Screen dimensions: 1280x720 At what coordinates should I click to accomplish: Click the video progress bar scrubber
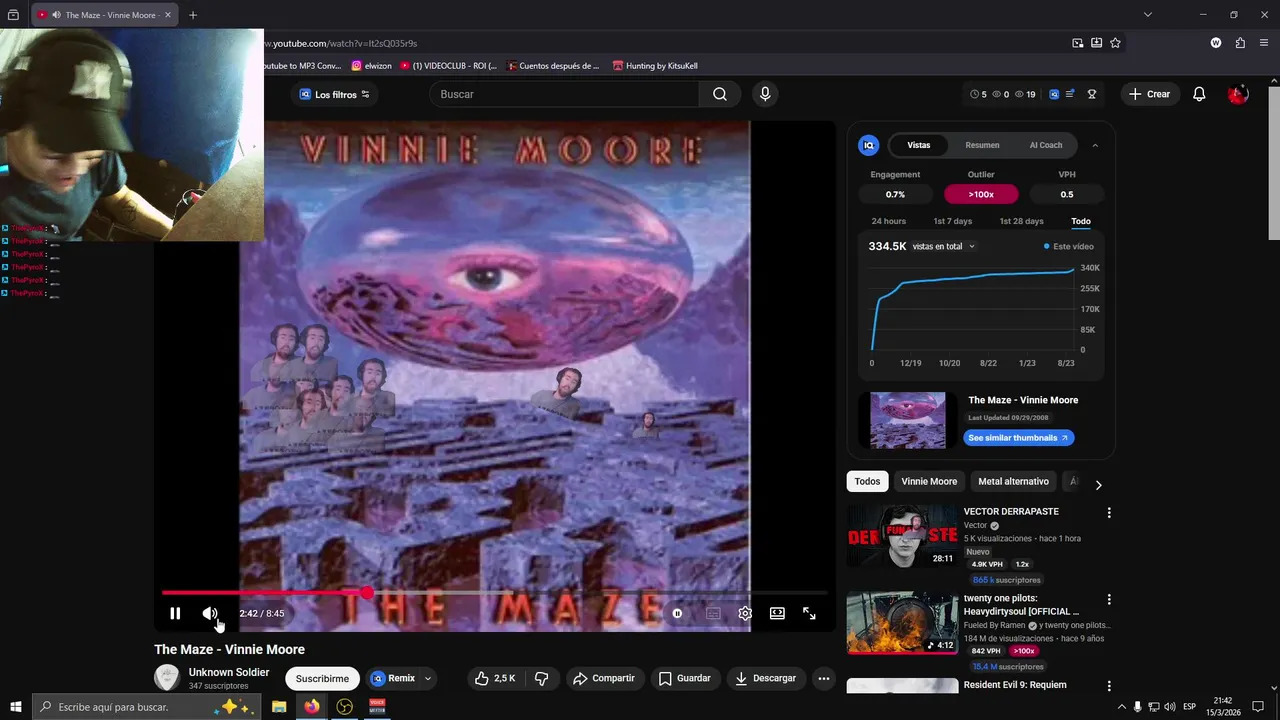point(367,593)
